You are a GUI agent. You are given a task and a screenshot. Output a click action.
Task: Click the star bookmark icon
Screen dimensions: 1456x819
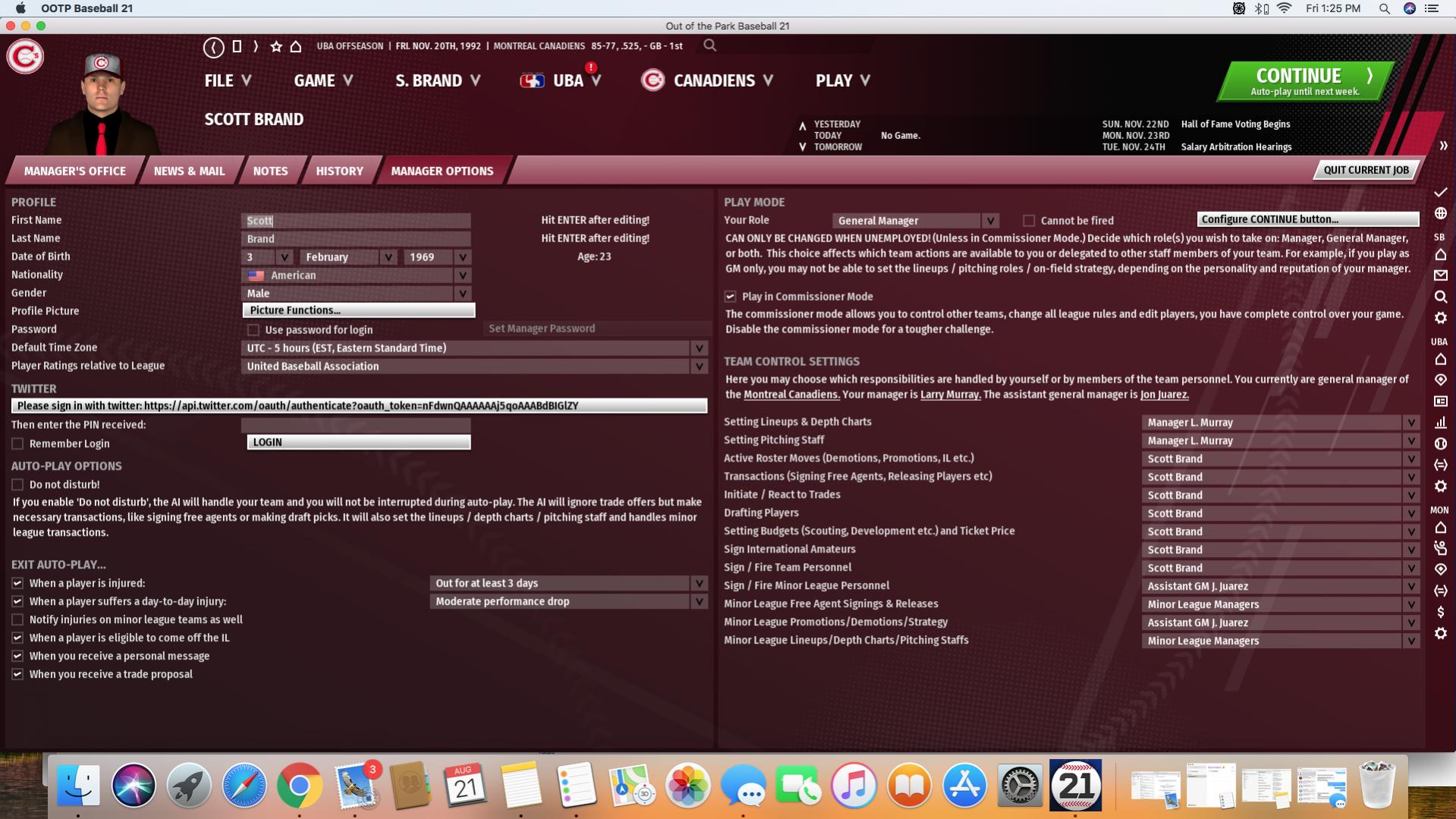(x=276, y=47)
